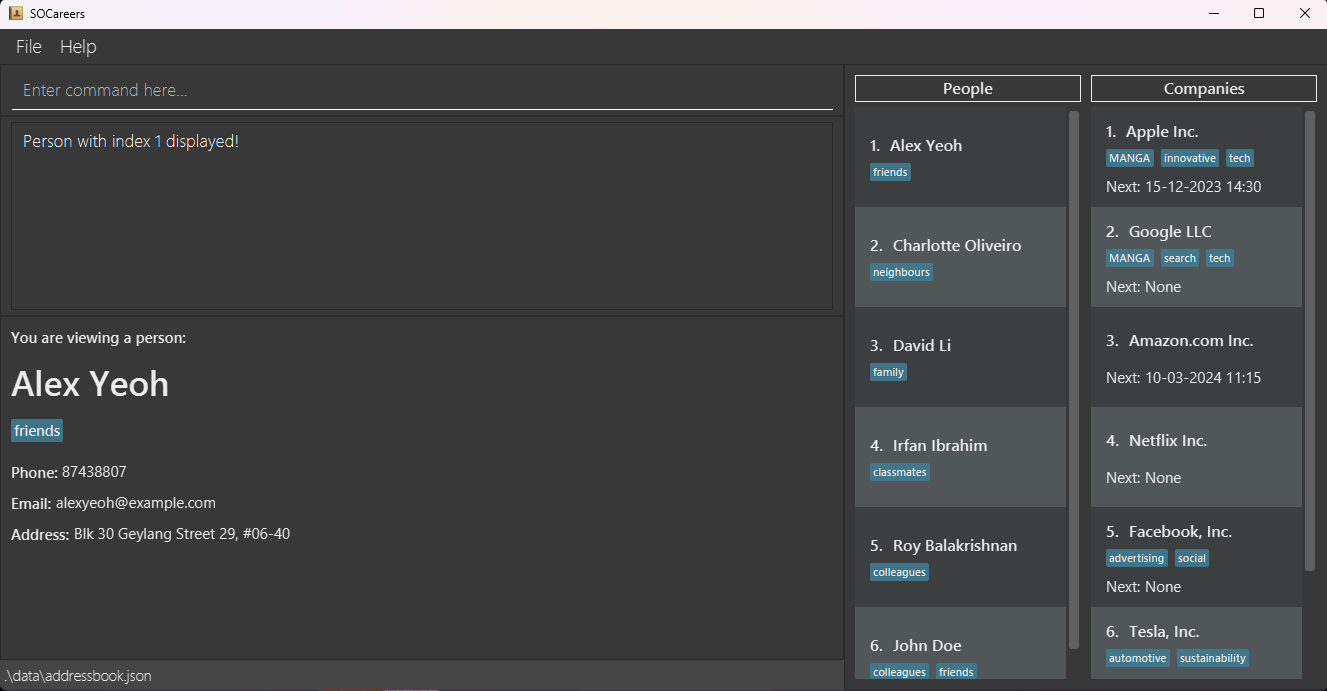Select the People panel header
The height and width of the screenshot is (691, 1327).
click(x=967, y=88)
